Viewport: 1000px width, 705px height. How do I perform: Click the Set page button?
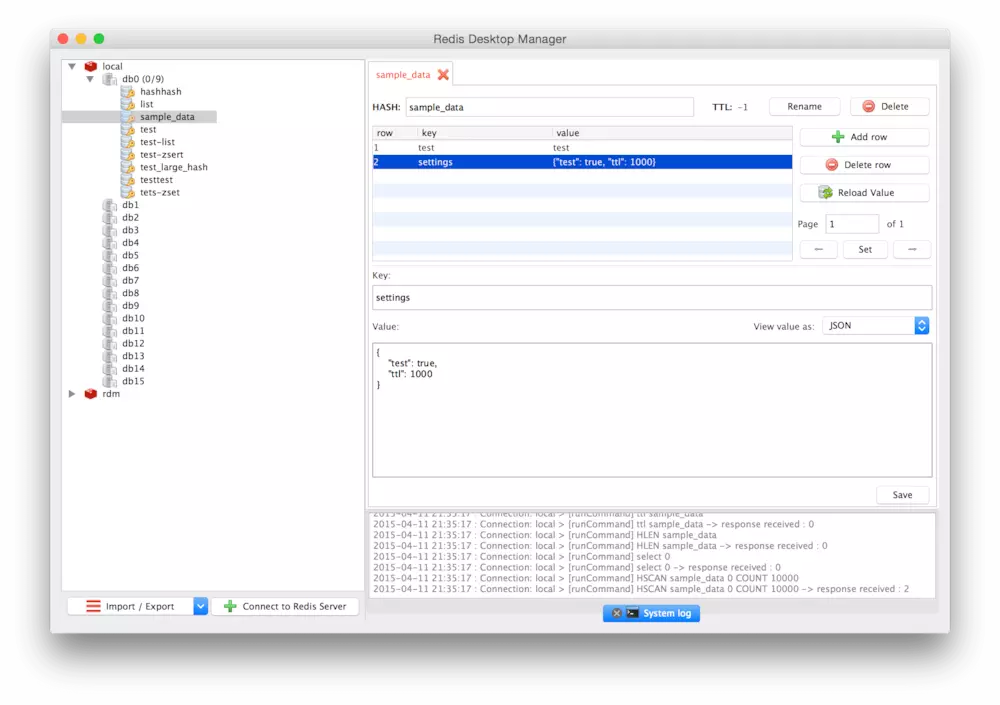[x=865, y=249]
